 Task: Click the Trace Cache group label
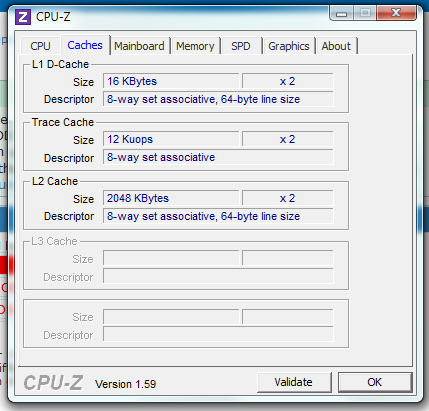coord(63,122)
